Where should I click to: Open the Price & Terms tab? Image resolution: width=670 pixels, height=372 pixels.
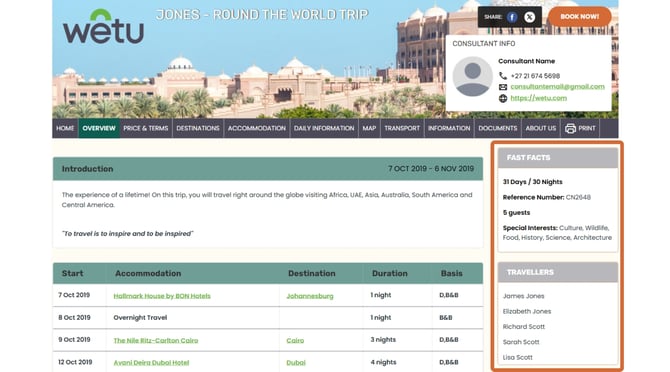pos(146,128)
